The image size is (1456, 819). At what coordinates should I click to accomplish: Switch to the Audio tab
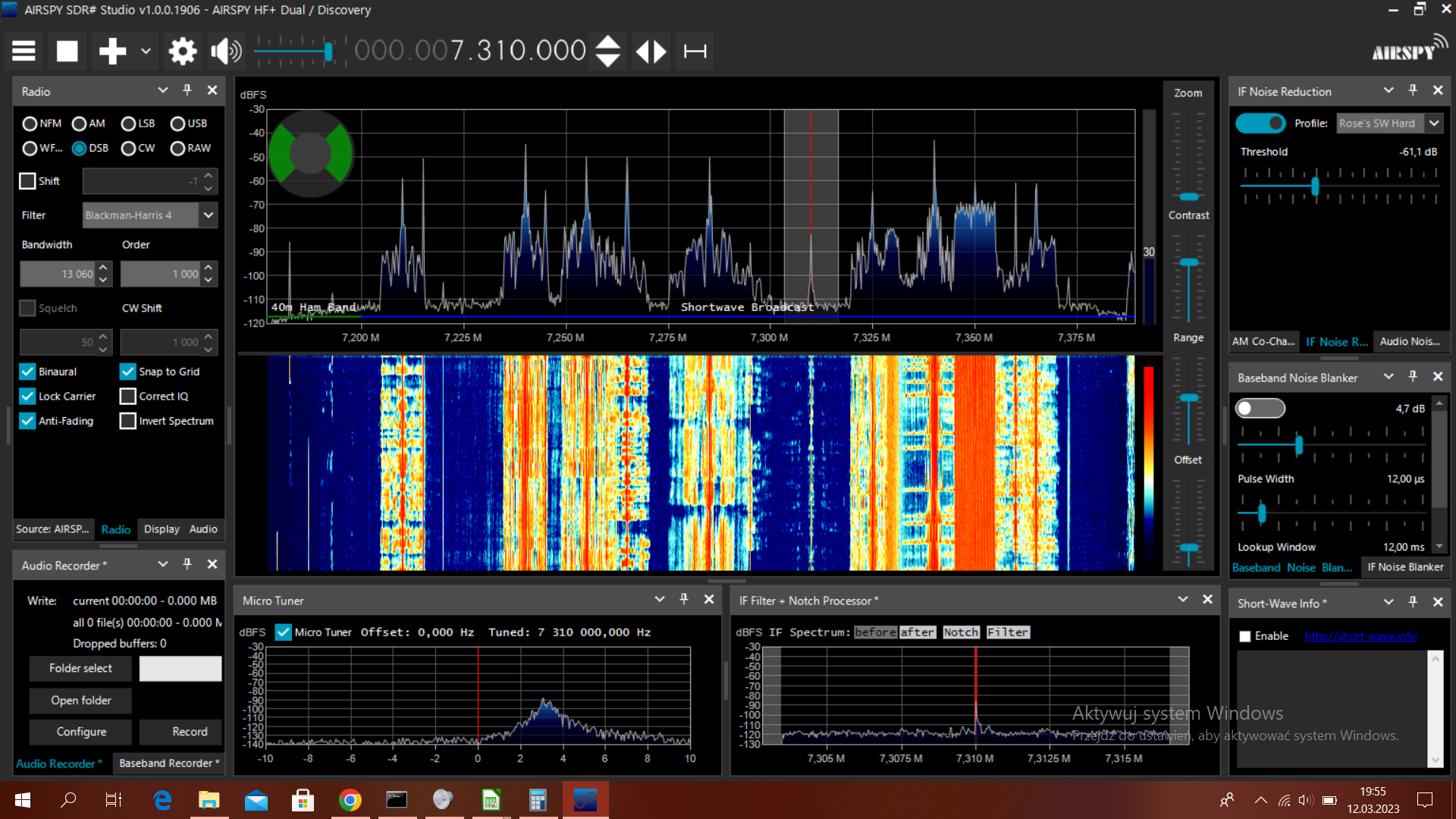point(203,529)
